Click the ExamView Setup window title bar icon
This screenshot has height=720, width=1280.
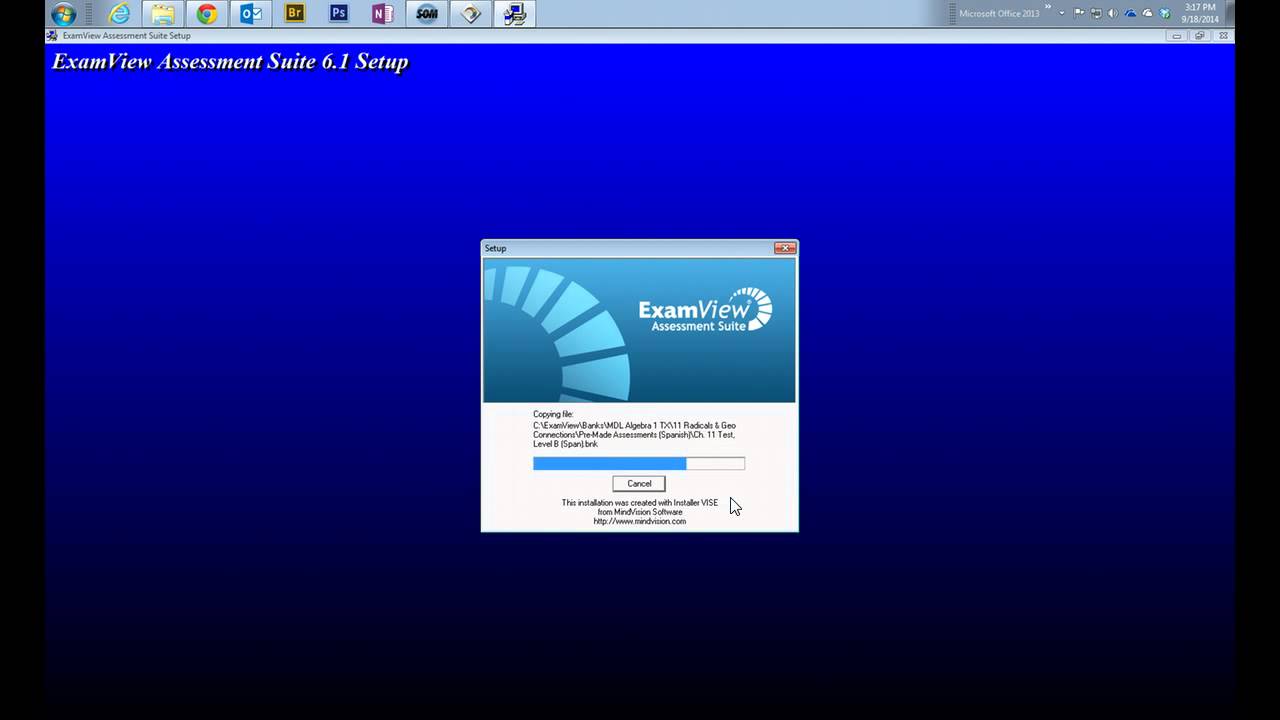[x=52, y=36]
